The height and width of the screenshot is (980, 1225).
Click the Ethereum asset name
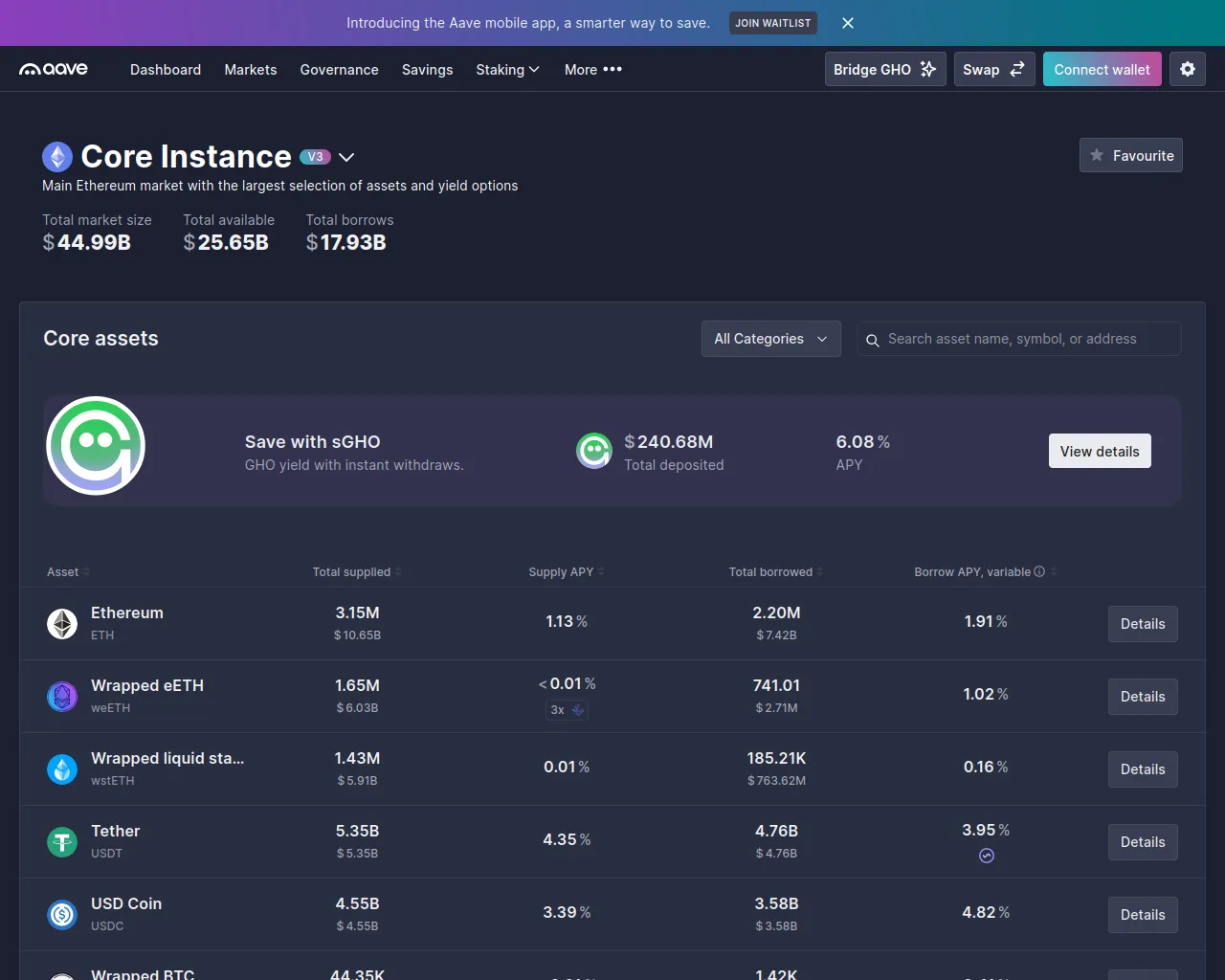point(127,612)
